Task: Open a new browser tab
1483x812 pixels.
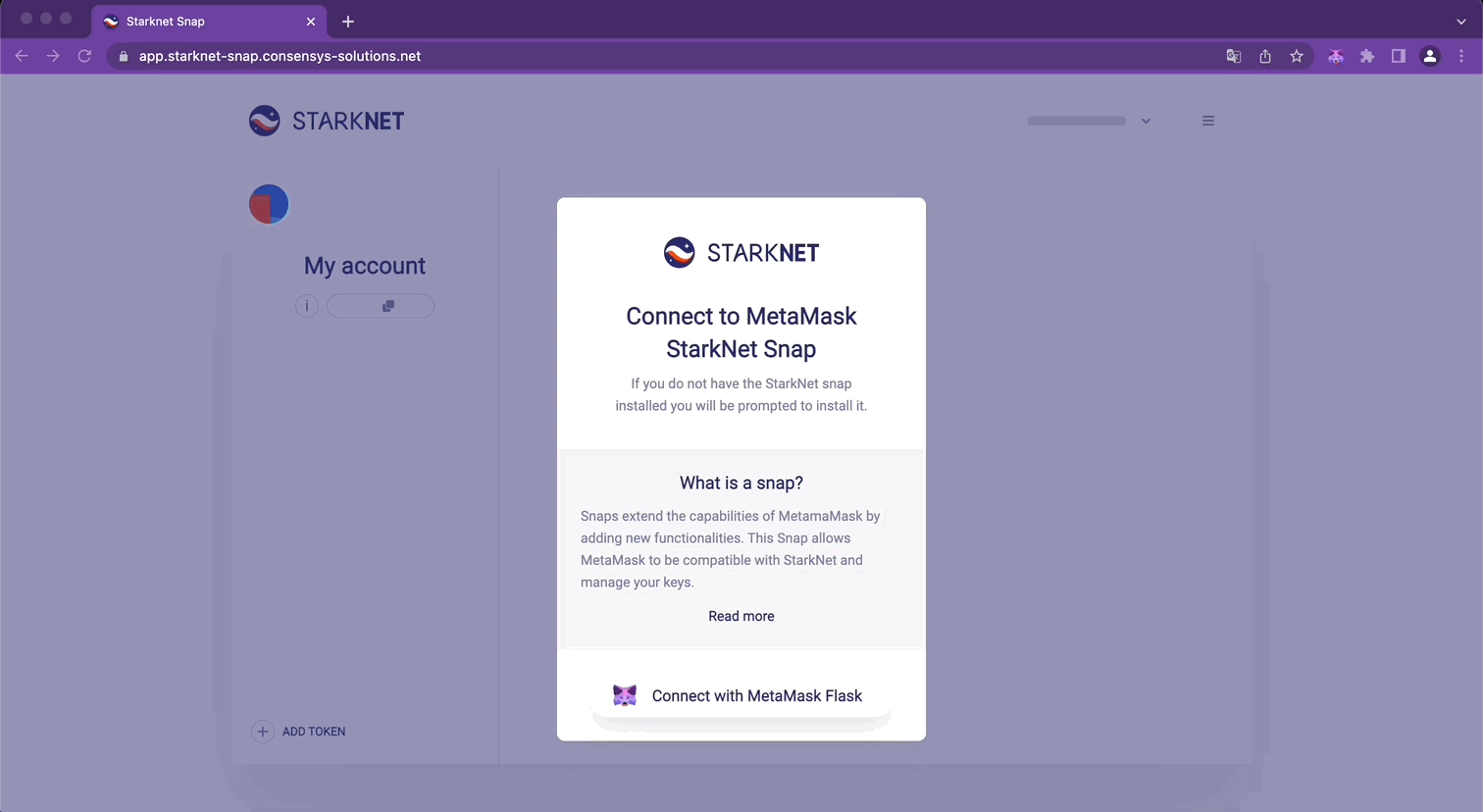Action: [x=348, y=22]
